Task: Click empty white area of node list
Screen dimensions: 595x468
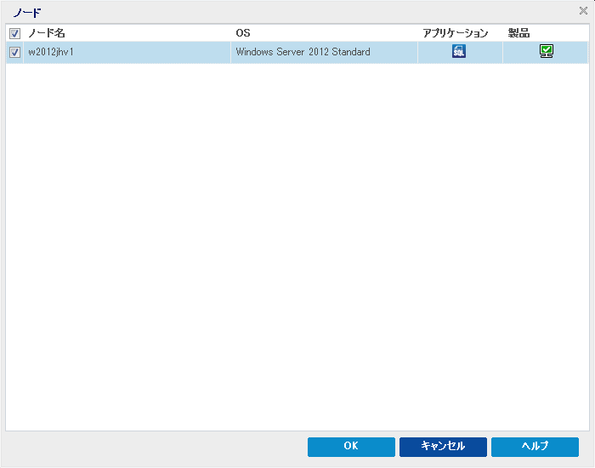Action: pyautogui.click(x=297, y=247)
